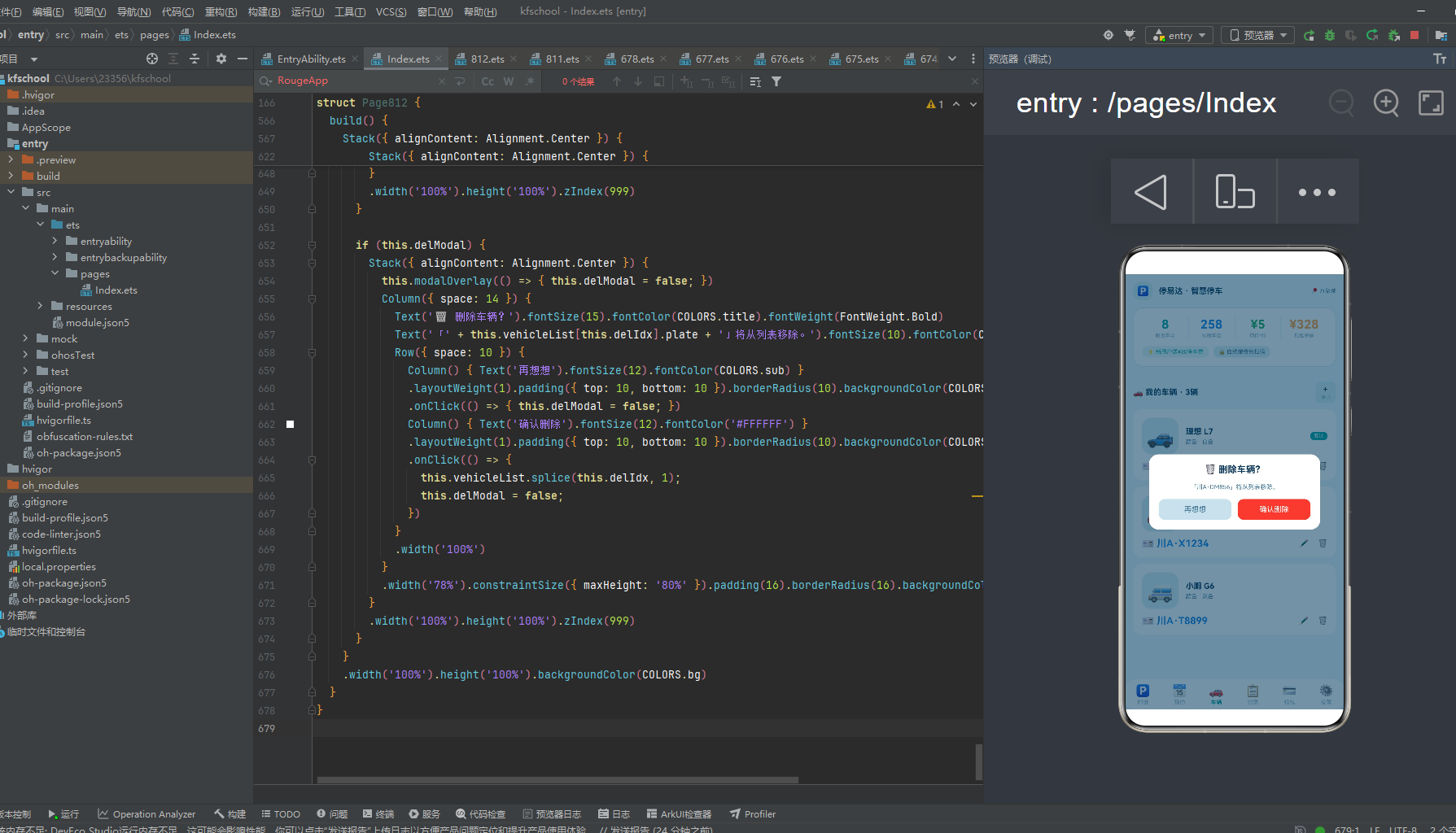Expand the entryability folder
This screenshot has width=1456, height=833.
pyautogui.click(x=55, y=241)
